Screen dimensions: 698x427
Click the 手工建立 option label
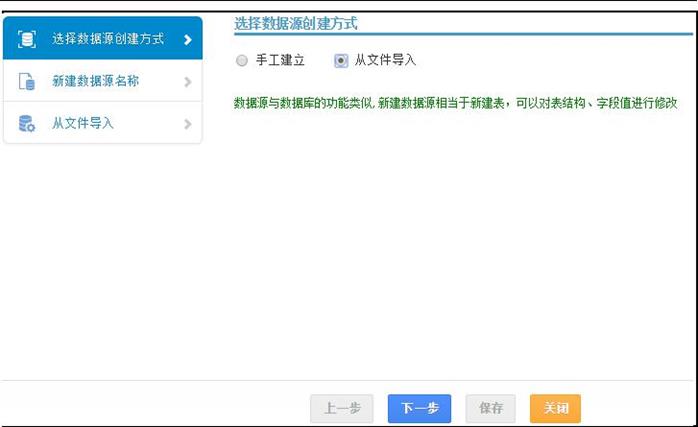coord(280,60)
